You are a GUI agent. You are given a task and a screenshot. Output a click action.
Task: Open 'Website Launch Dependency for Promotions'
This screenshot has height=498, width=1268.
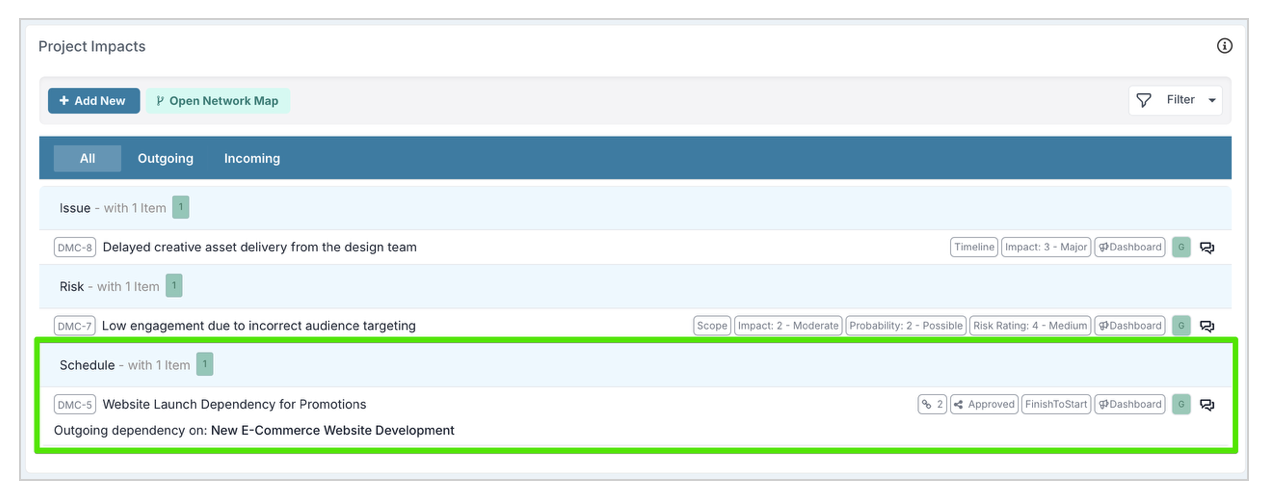point(235,404)
